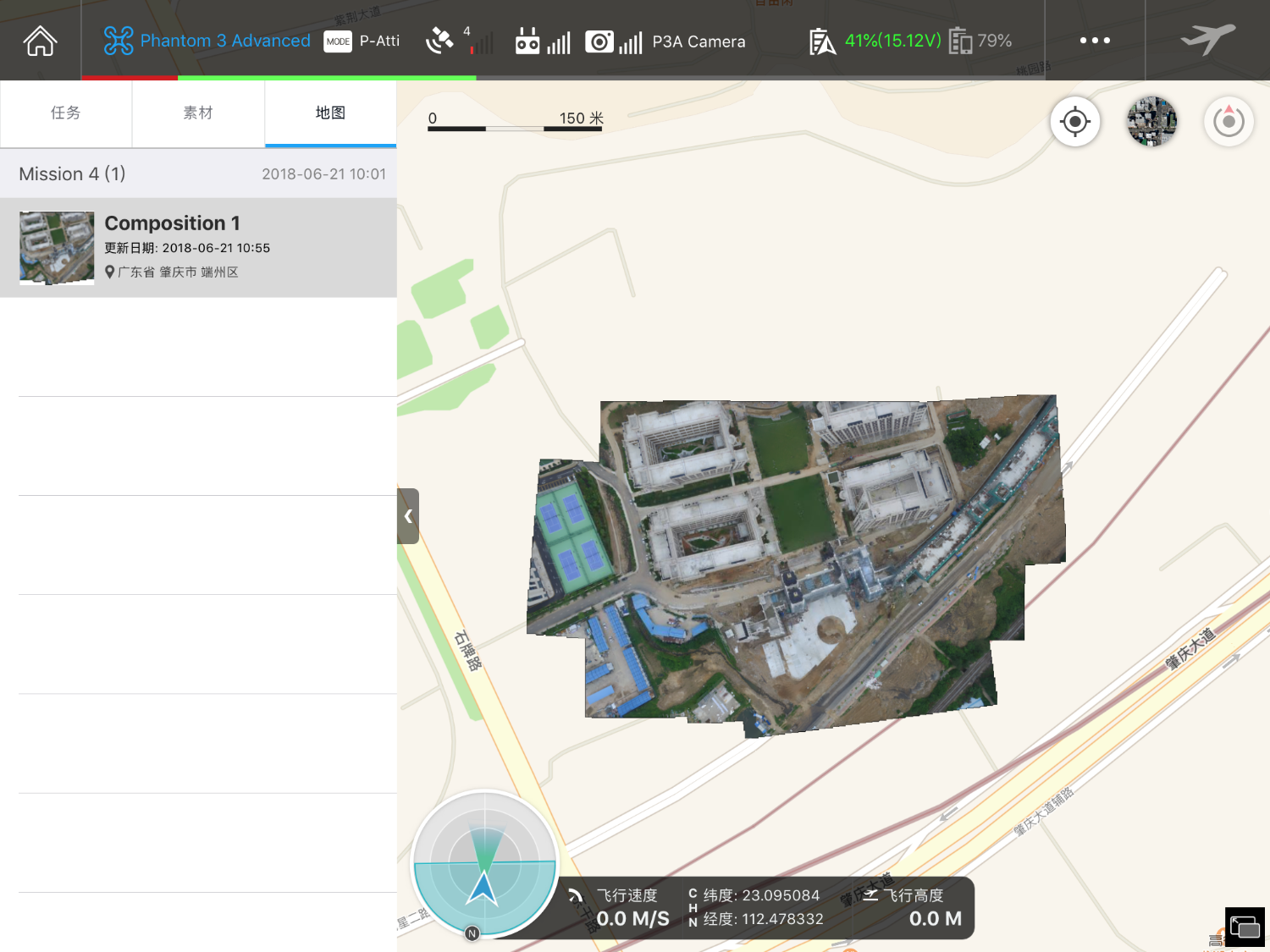
Task: Collapse the side panel with arrow handle
Action: [x=408, y=516]
